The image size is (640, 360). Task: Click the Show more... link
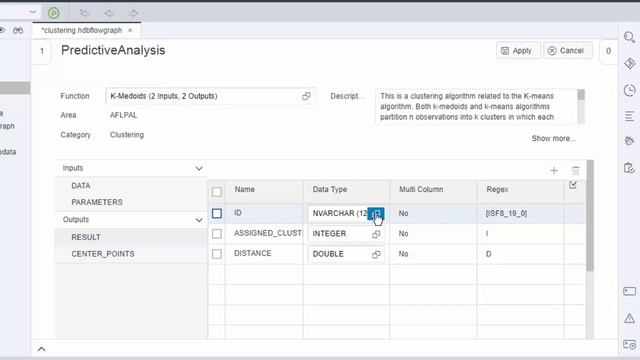(x=553, y=138)
